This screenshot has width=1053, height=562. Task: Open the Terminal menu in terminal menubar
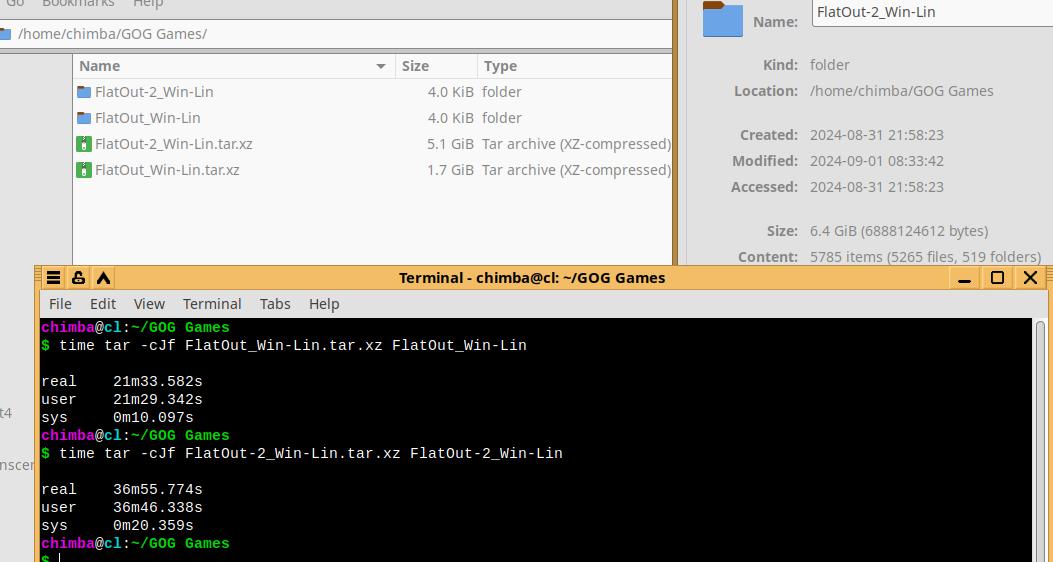pos(212,304)
